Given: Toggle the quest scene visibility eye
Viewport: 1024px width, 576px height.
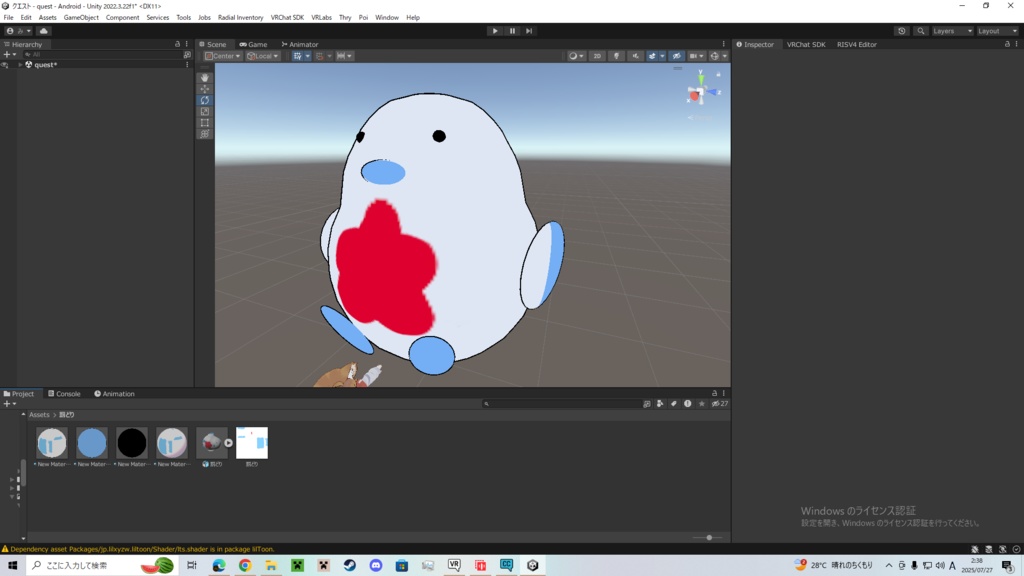Looking at the screenshot, I should point(5,65).
